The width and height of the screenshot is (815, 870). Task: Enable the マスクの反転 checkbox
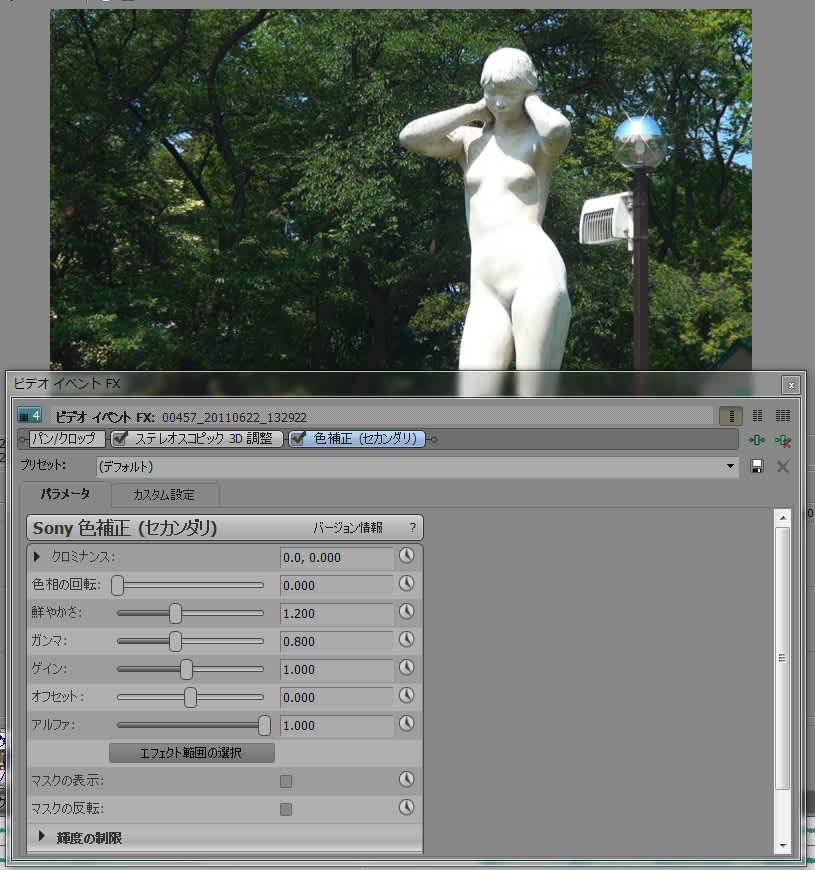tap(286, 809)
